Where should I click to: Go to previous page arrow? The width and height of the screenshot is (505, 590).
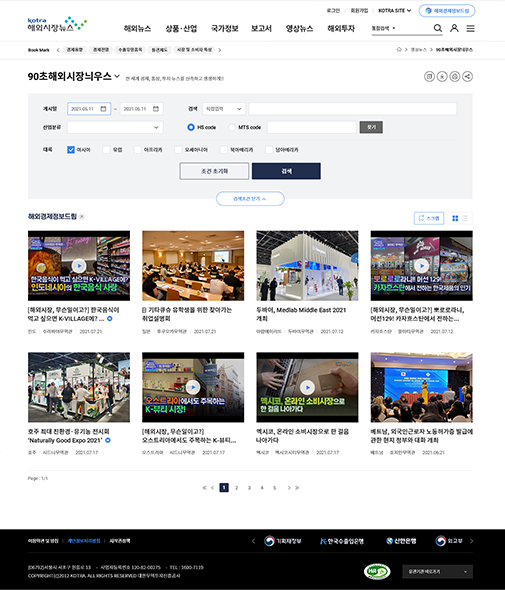(213, 488)
